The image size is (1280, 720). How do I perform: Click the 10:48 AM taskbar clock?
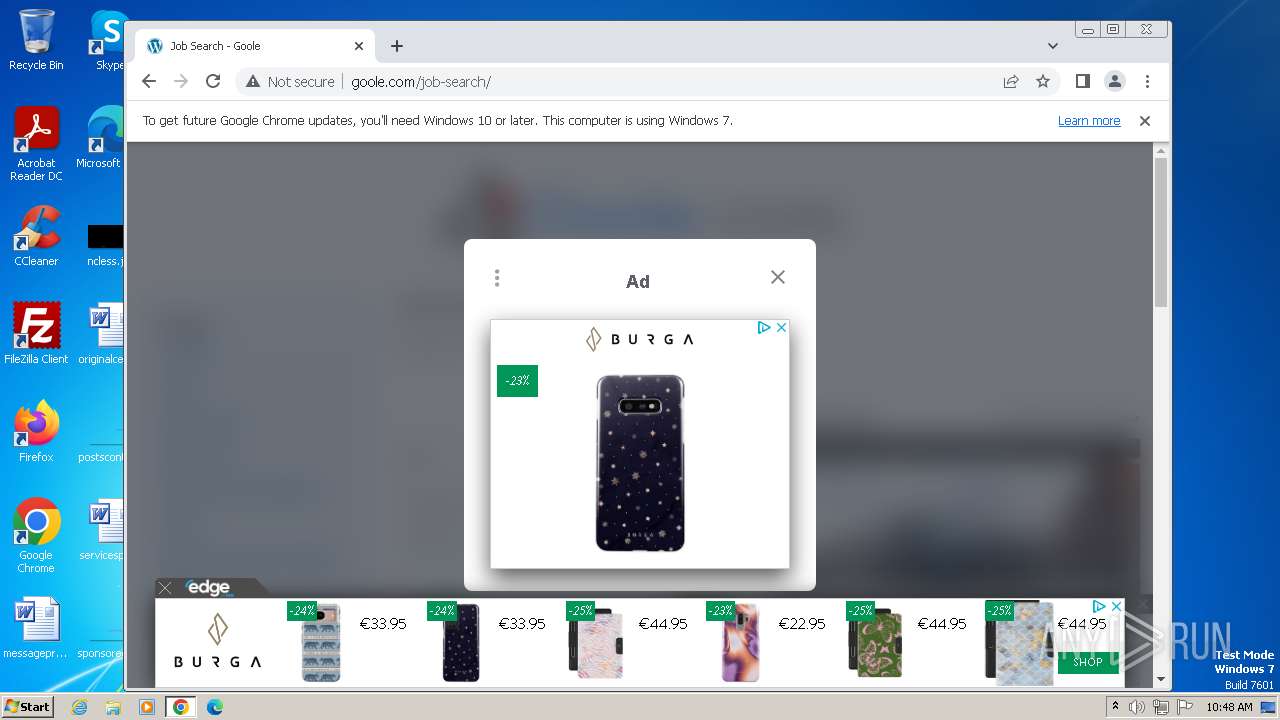[x=1229, y=707]
